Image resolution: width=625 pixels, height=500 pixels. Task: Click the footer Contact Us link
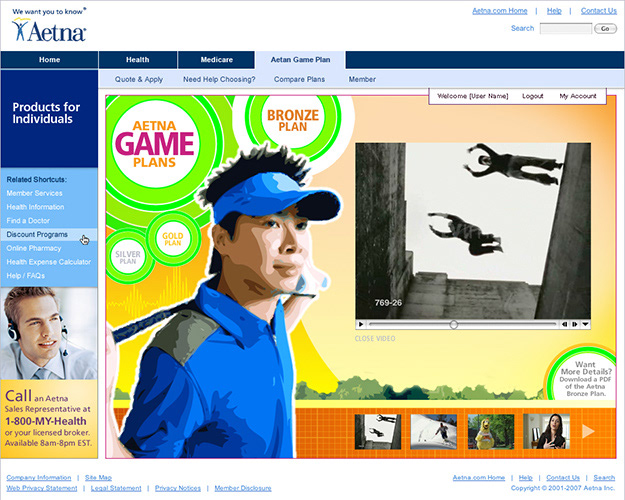563,478
